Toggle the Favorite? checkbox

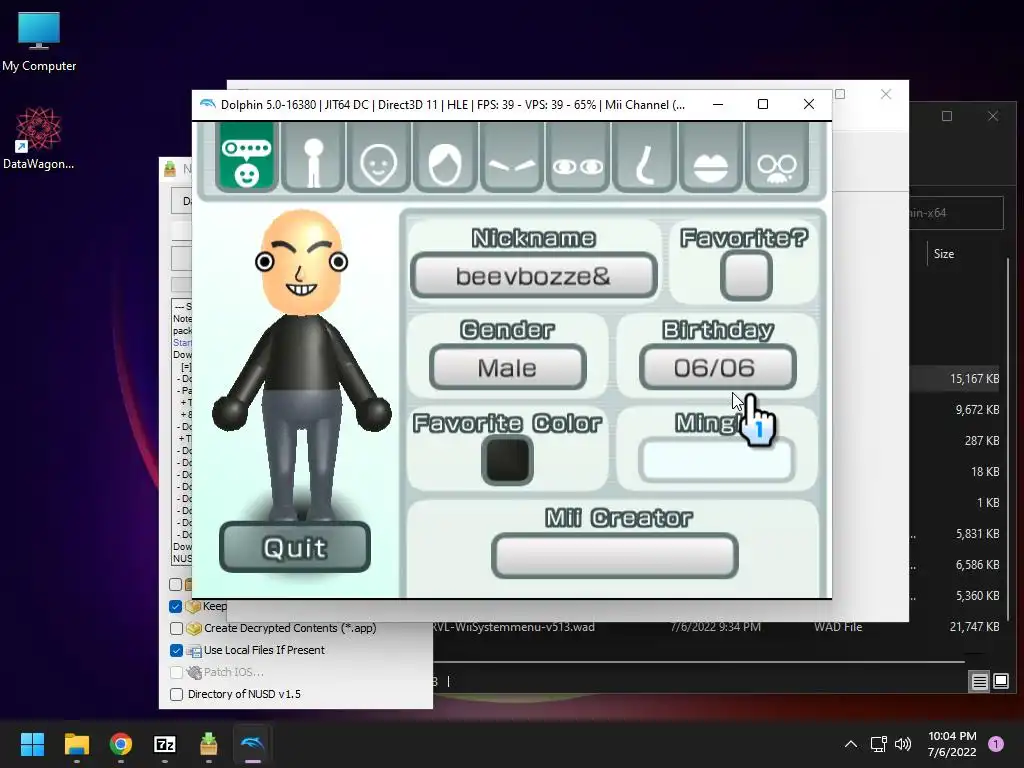[x=746, y=276]
